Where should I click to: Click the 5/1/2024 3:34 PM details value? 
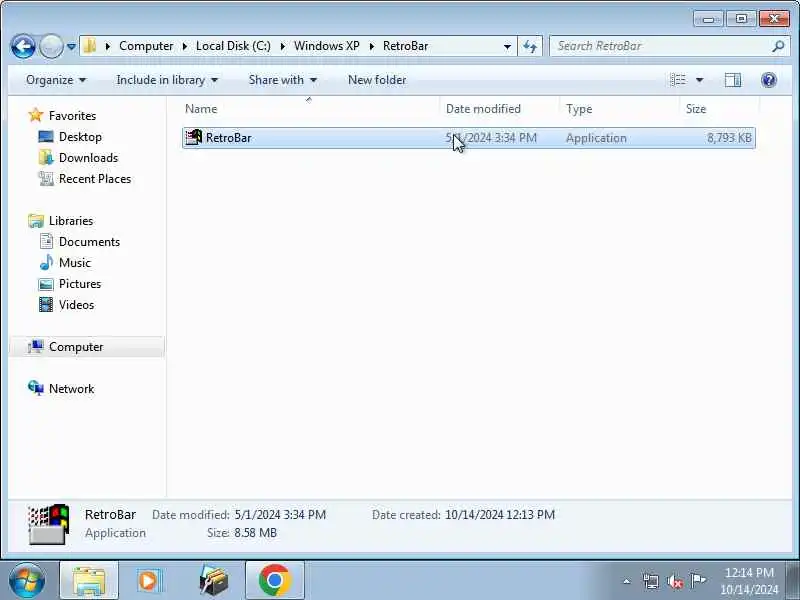(280, 514)
